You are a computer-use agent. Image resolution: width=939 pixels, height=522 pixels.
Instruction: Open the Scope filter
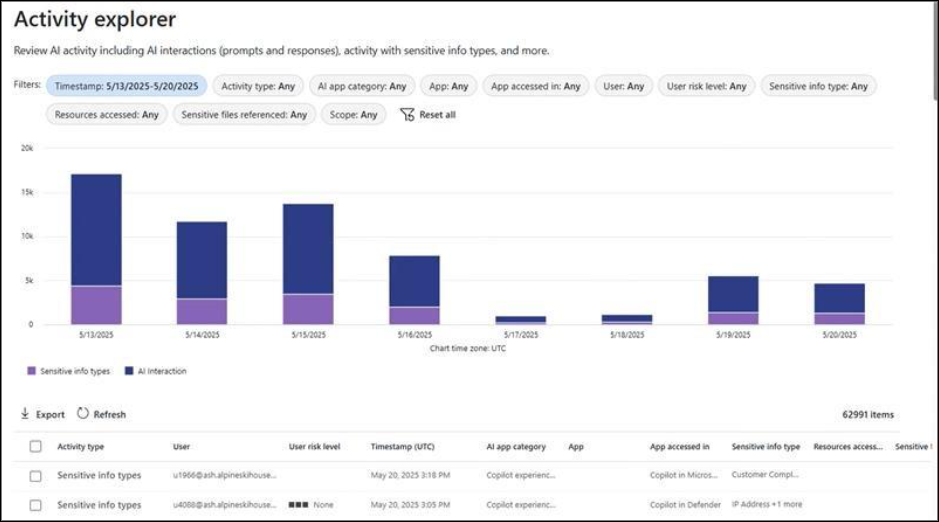[353, 115]
